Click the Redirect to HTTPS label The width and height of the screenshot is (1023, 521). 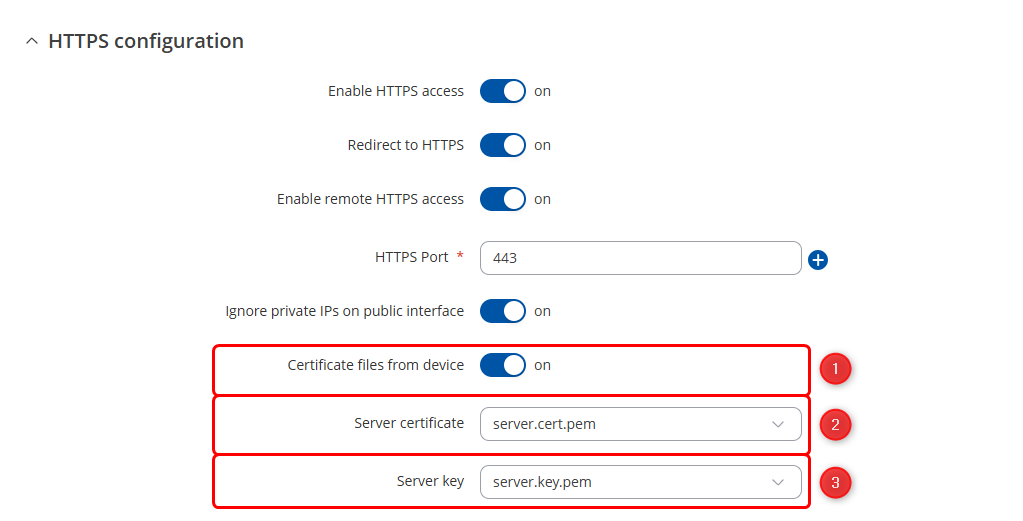coord(405,145)
